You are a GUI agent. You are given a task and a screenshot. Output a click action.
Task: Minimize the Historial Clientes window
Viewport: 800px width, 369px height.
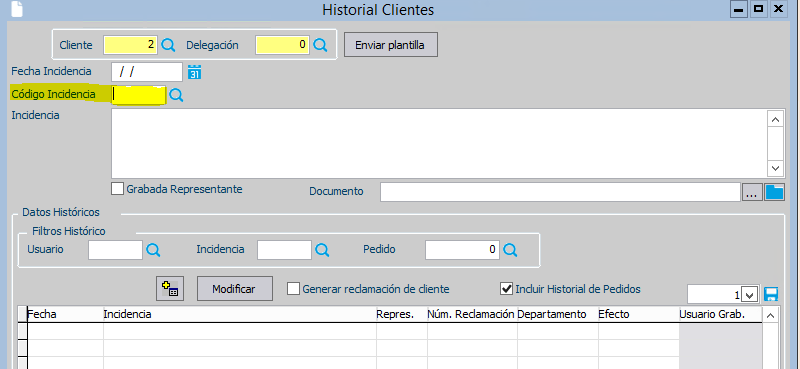(x=738, y=9)
